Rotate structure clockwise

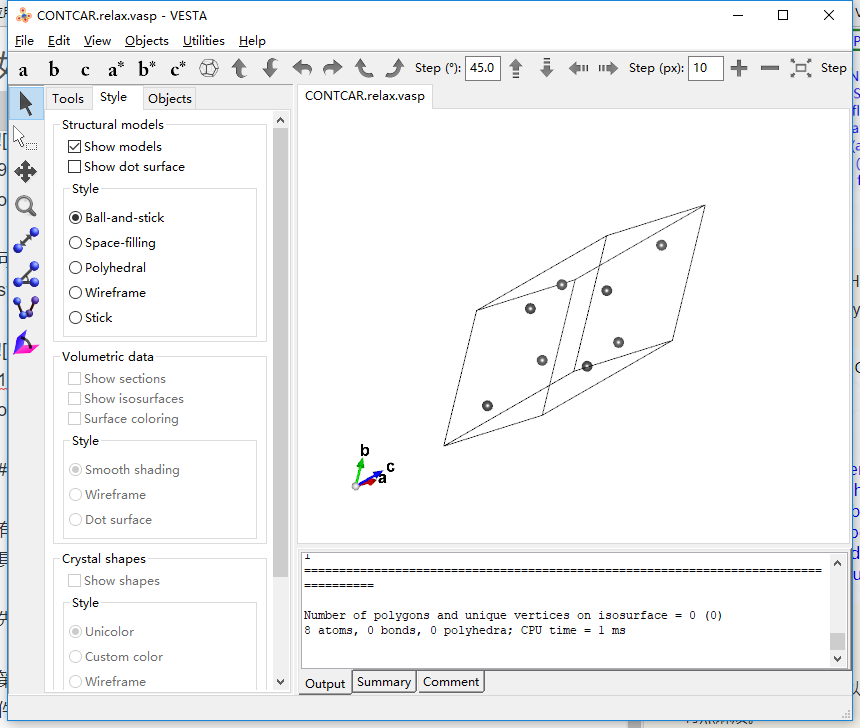coord(394,69)
